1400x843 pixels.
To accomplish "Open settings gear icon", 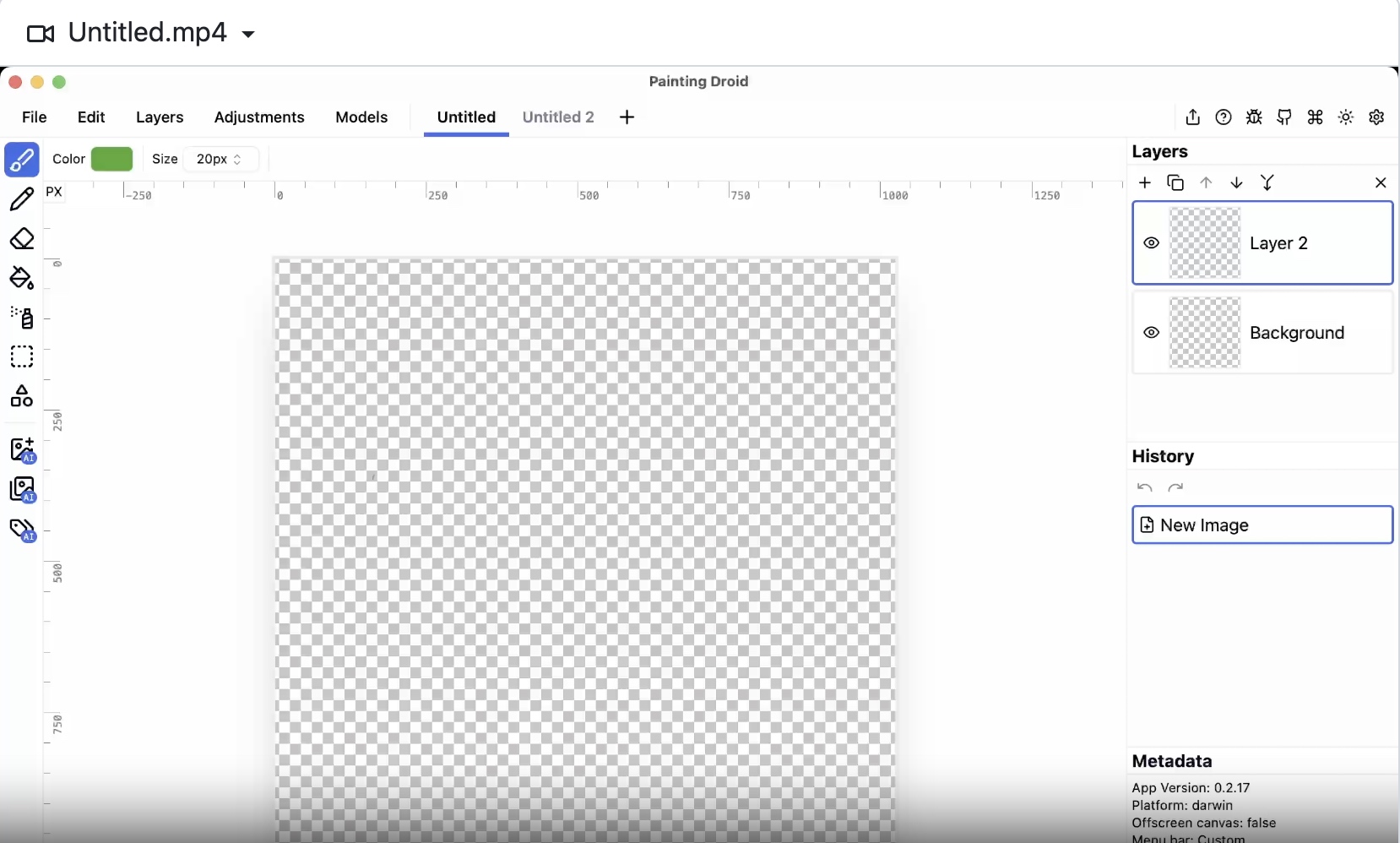I will [1376, 117].
